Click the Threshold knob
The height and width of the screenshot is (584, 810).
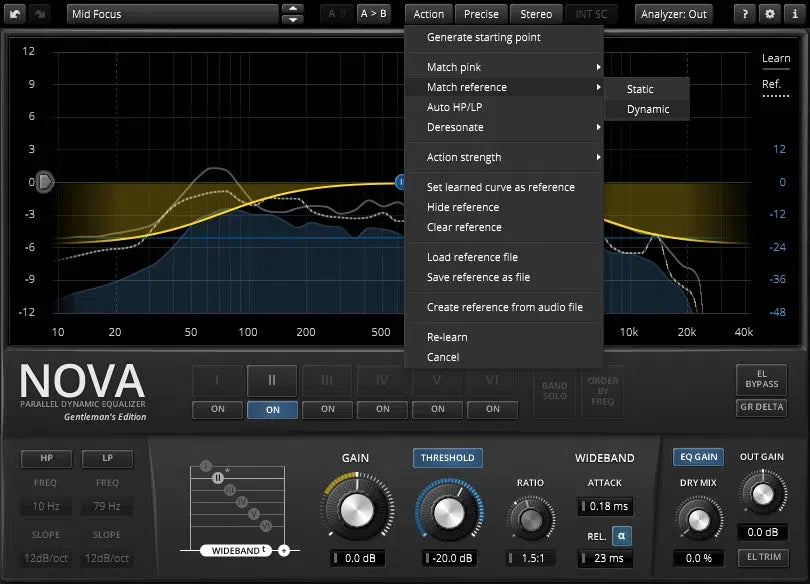click(x=448, y=510)
